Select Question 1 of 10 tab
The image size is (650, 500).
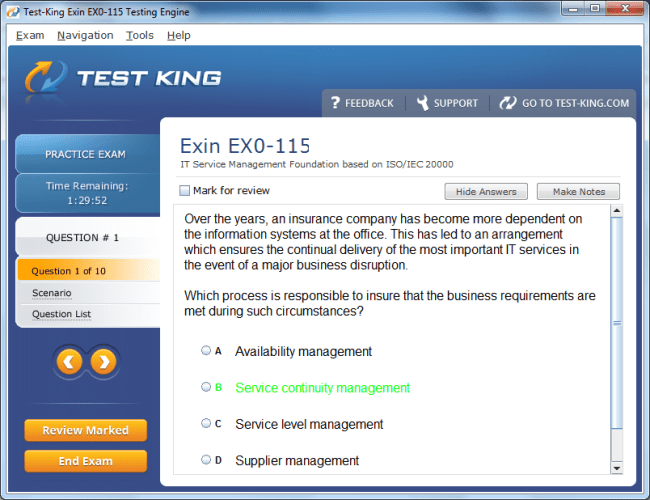click(89, 271)
